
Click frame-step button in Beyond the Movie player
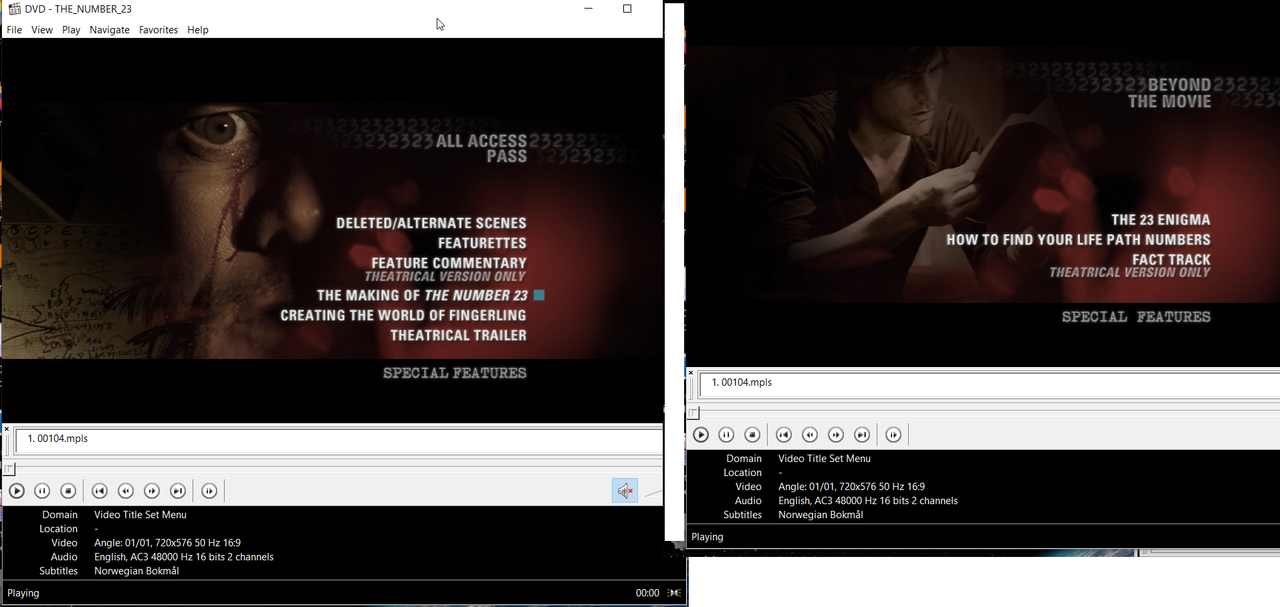pos(894,435)
